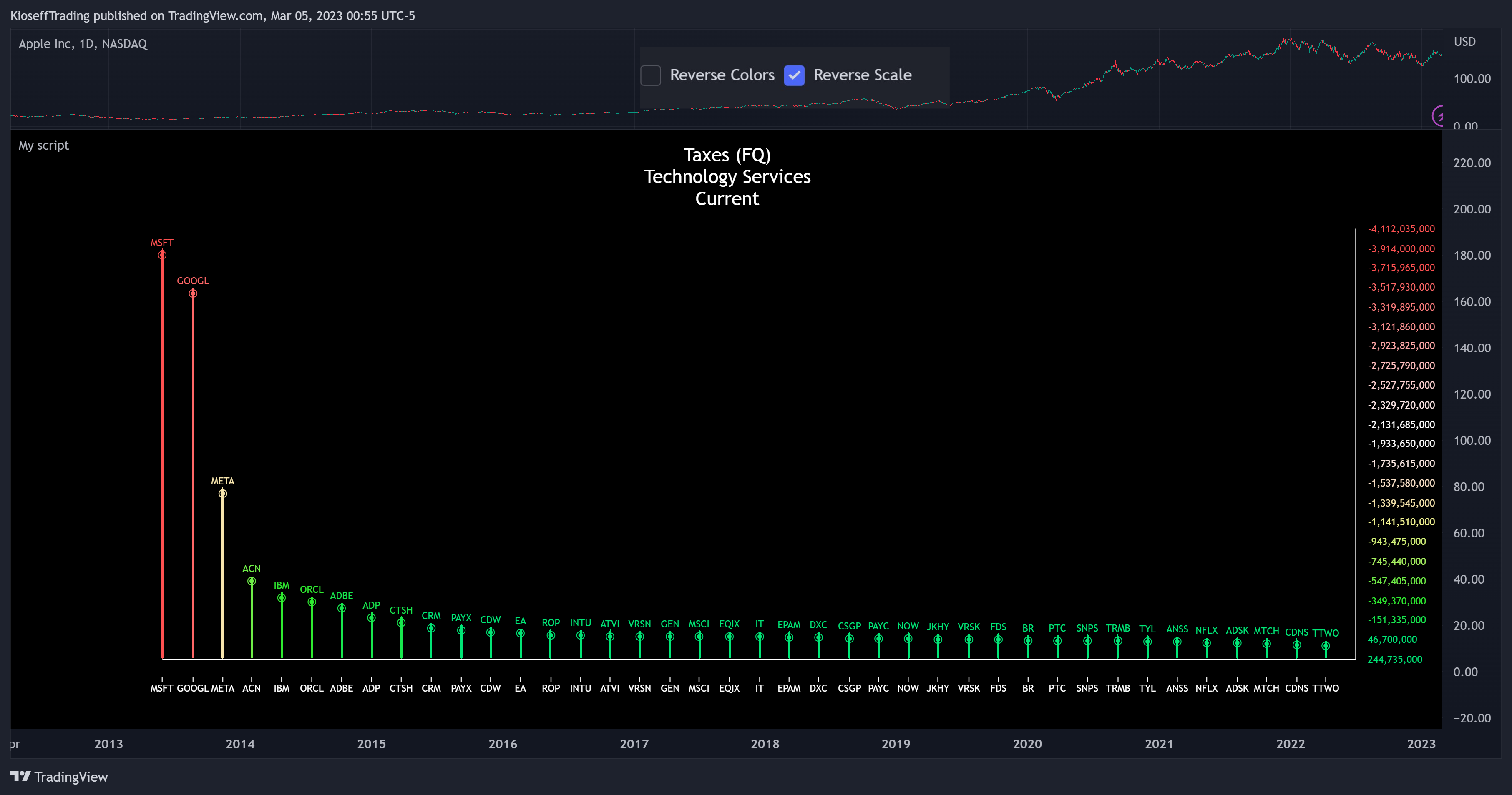Image resolution: width=1512 pixels, height=795 pixels.
Task: Click the -943,475,000 scale value
Action: pyautogui.click(x=1397, y=542)
